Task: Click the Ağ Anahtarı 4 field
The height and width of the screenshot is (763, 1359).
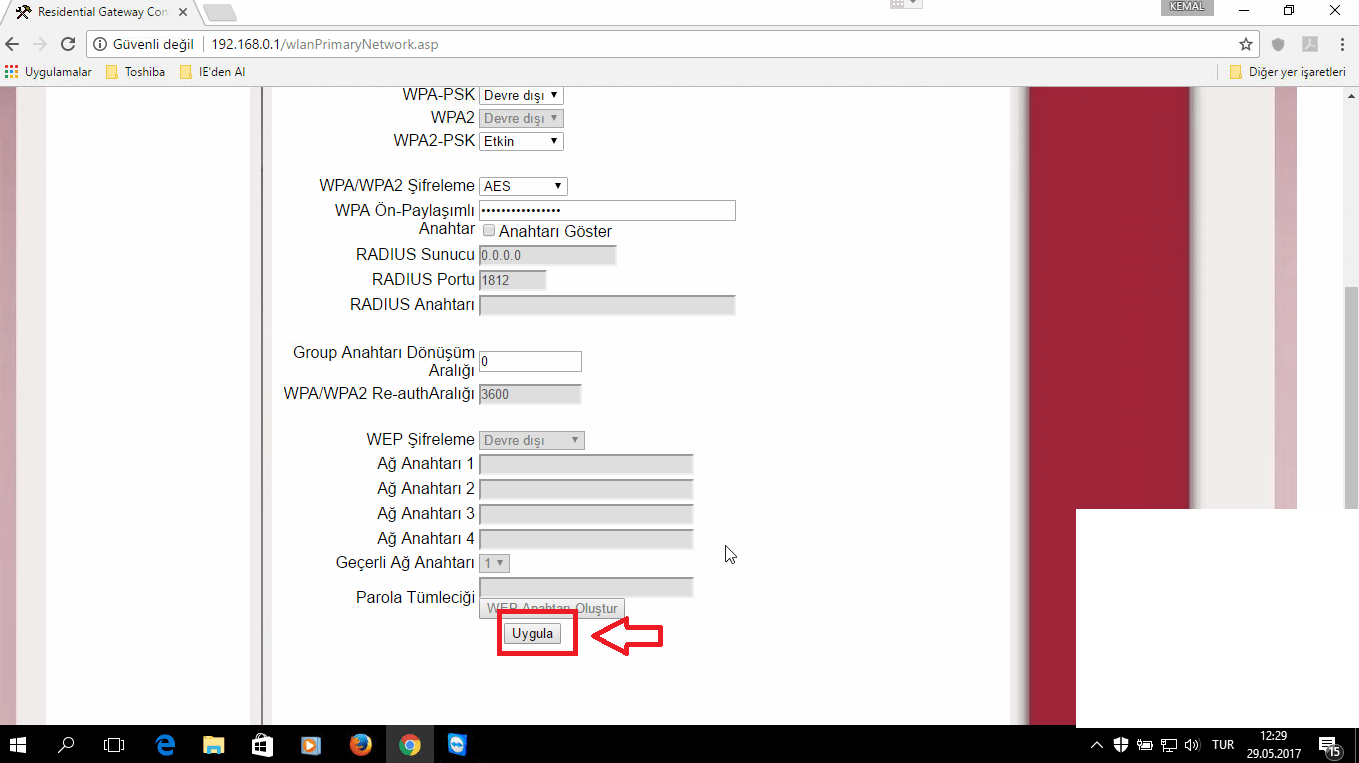Action: [586, 539]
